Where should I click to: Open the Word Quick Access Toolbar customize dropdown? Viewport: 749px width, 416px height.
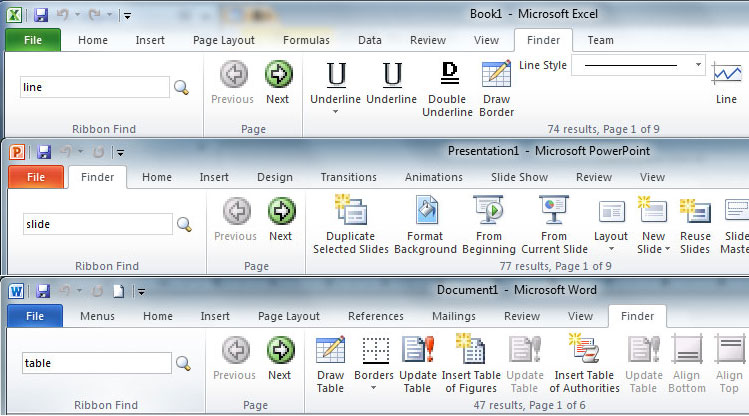click(141, 292)
